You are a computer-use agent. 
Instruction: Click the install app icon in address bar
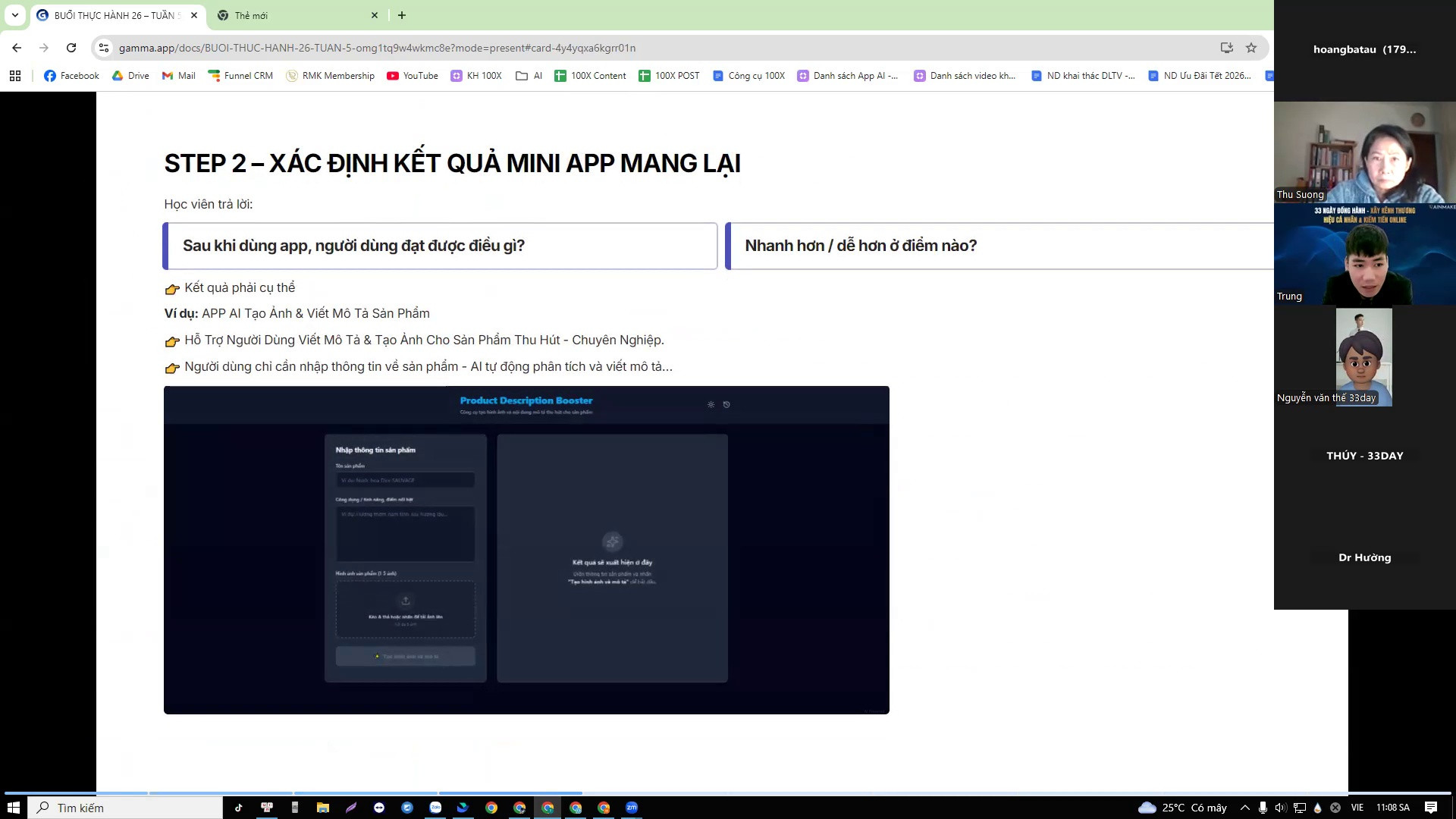(x=1226, y=48)
